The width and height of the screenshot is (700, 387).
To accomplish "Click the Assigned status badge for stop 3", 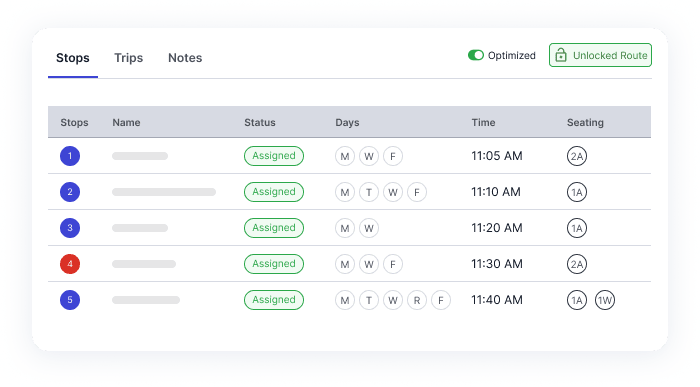I will click(x=274, y=228).
